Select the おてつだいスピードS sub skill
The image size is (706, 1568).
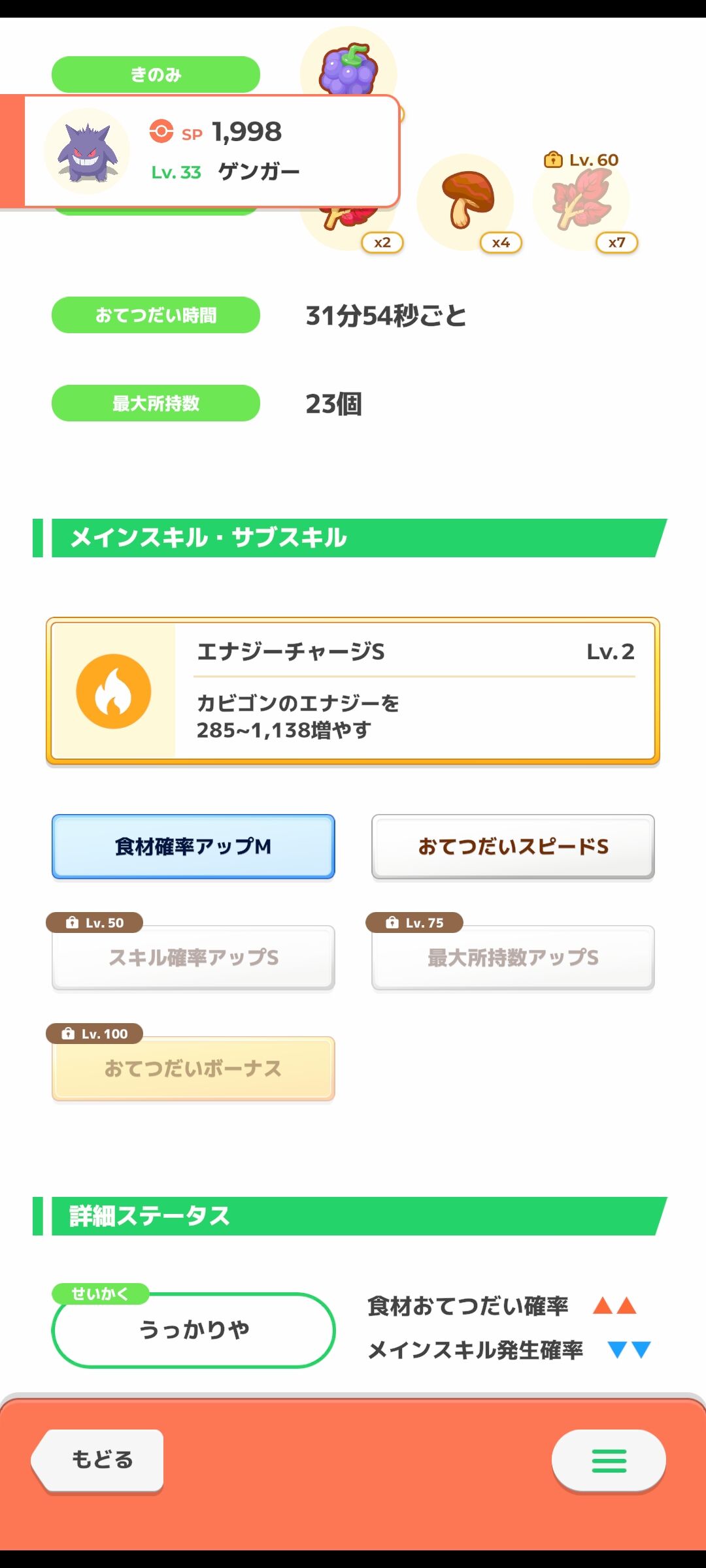(x=513, y=847)
